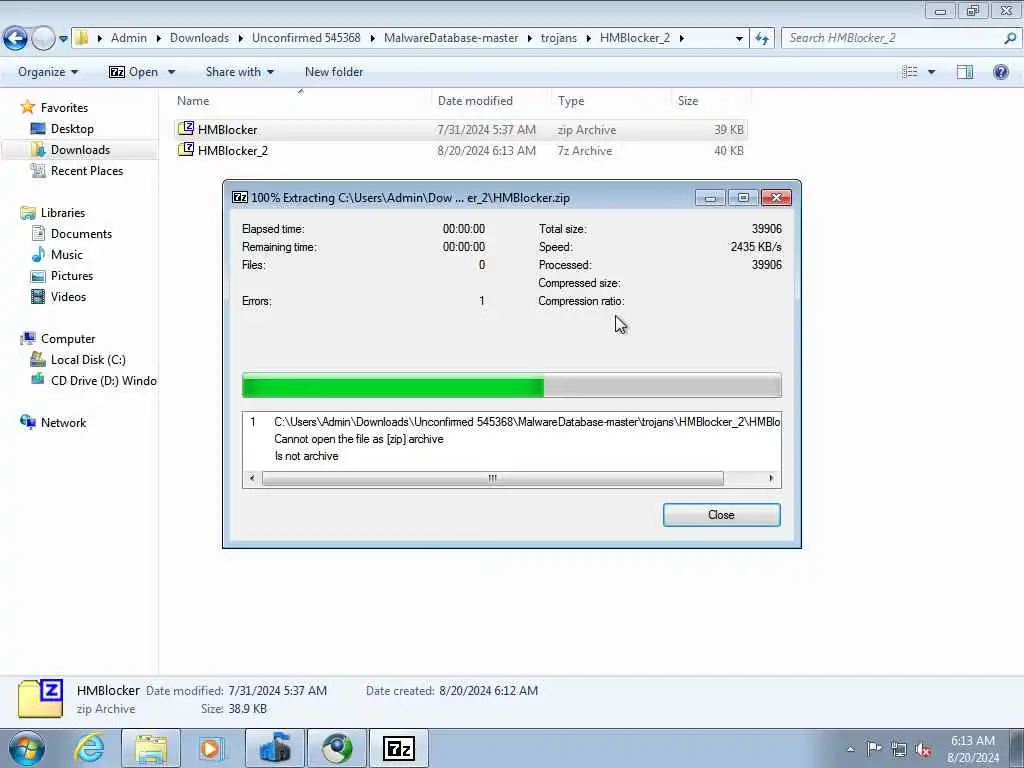
Task: Click the error list horizontal scrollbar thumb
Action: click(492, 479)
